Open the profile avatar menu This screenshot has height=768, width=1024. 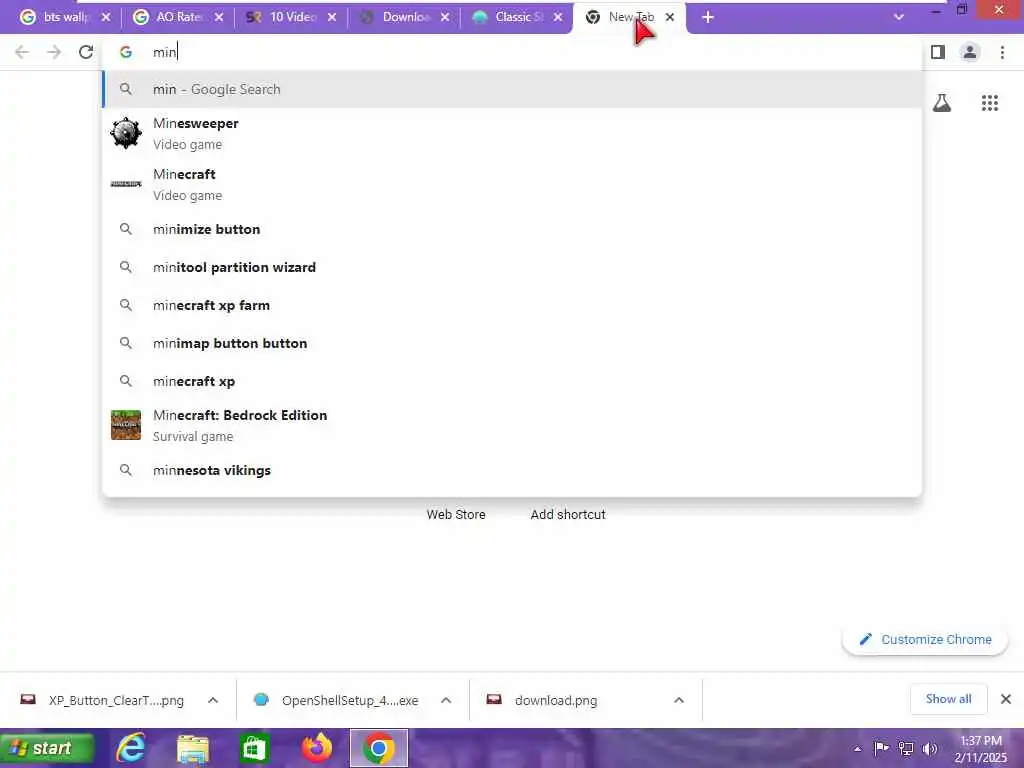coord(970,52)
